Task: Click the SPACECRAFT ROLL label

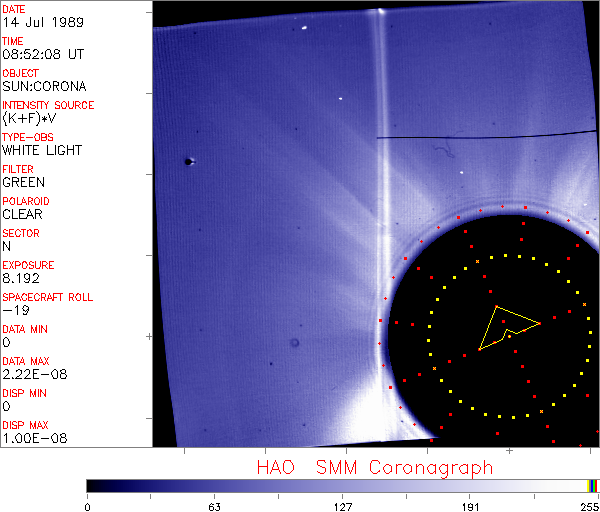Action: tap(48, 297)
